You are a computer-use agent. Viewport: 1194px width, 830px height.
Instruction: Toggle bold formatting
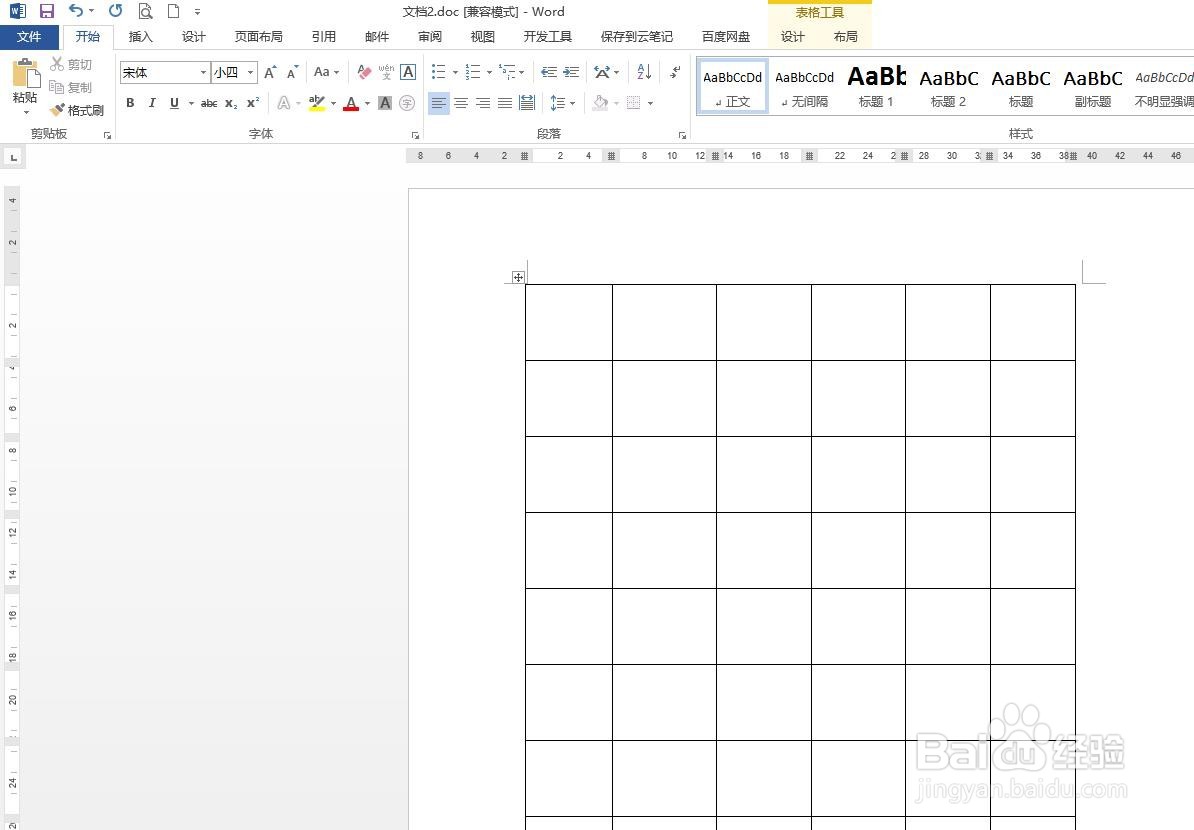pos(130,103)
